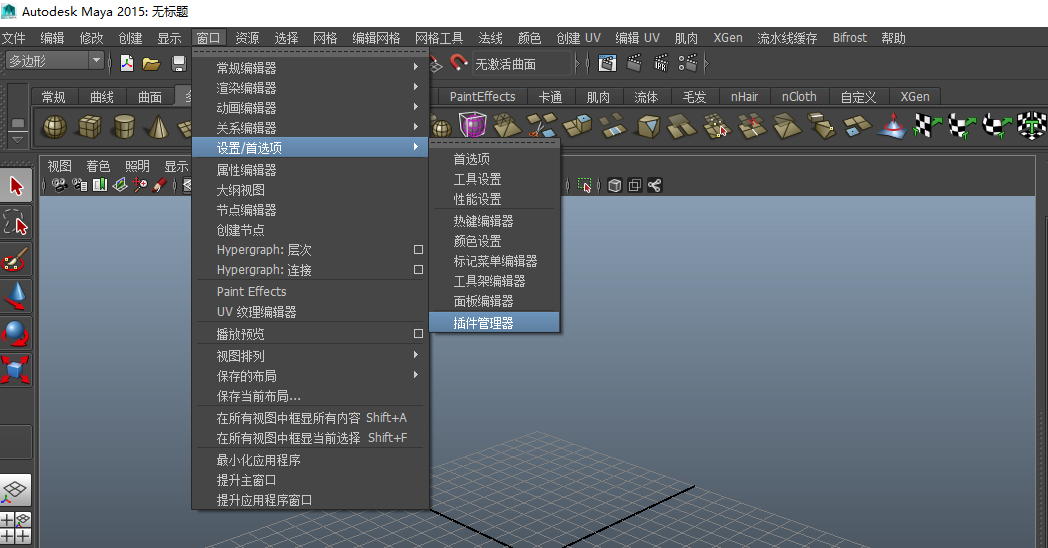Screen dimensions: 1048x548
Task: Click the scissors cut faces shelf icon
Action: tap(541, 125)
